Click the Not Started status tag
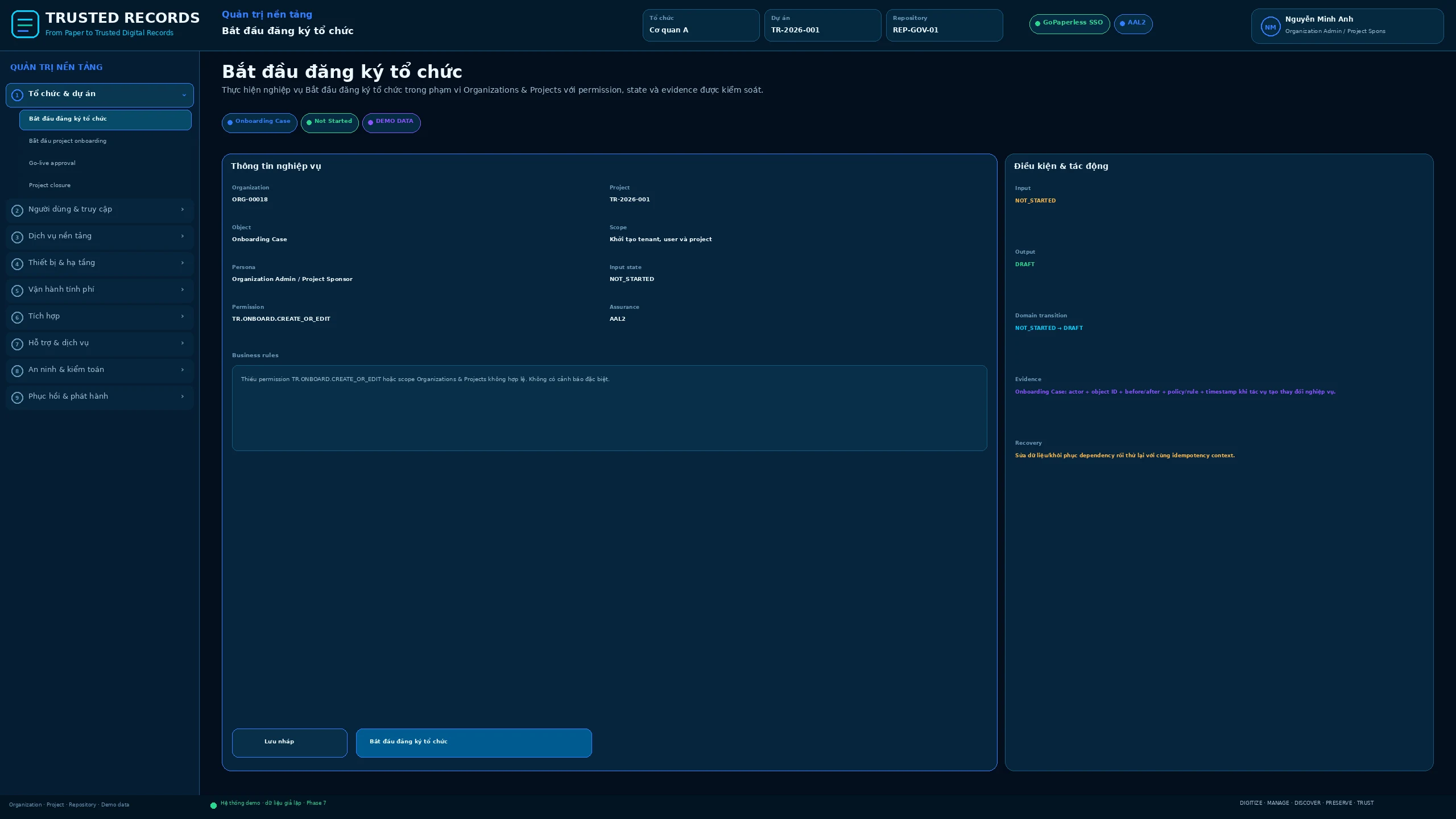 pos(330,123)
